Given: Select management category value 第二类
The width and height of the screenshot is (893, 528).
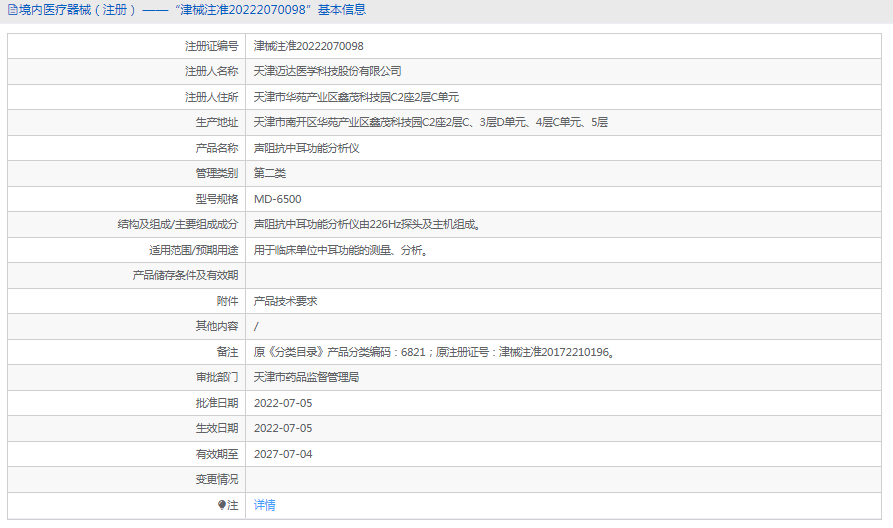Looking at the screenshot, I should pyautogui.click(x=269, y=173).
